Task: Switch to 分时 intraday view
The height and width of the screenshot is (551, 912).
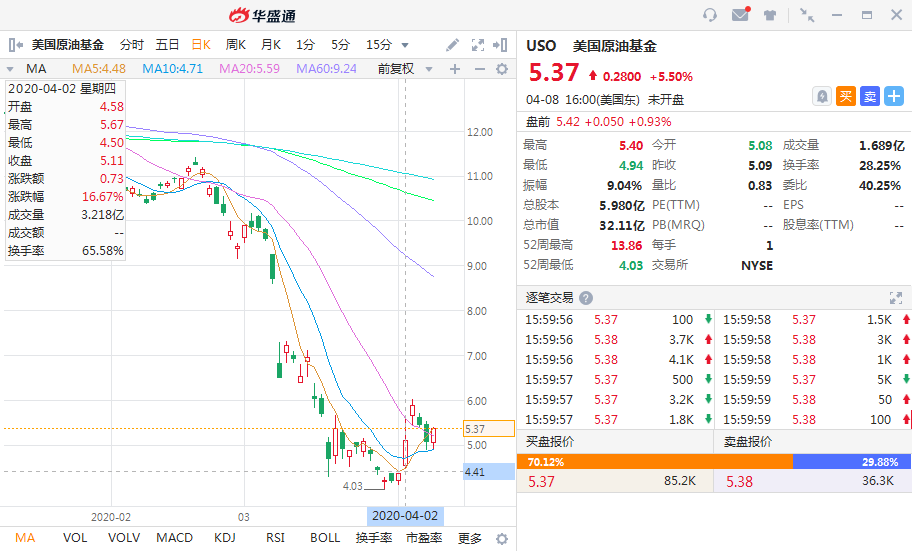Action: click(131, 45)
